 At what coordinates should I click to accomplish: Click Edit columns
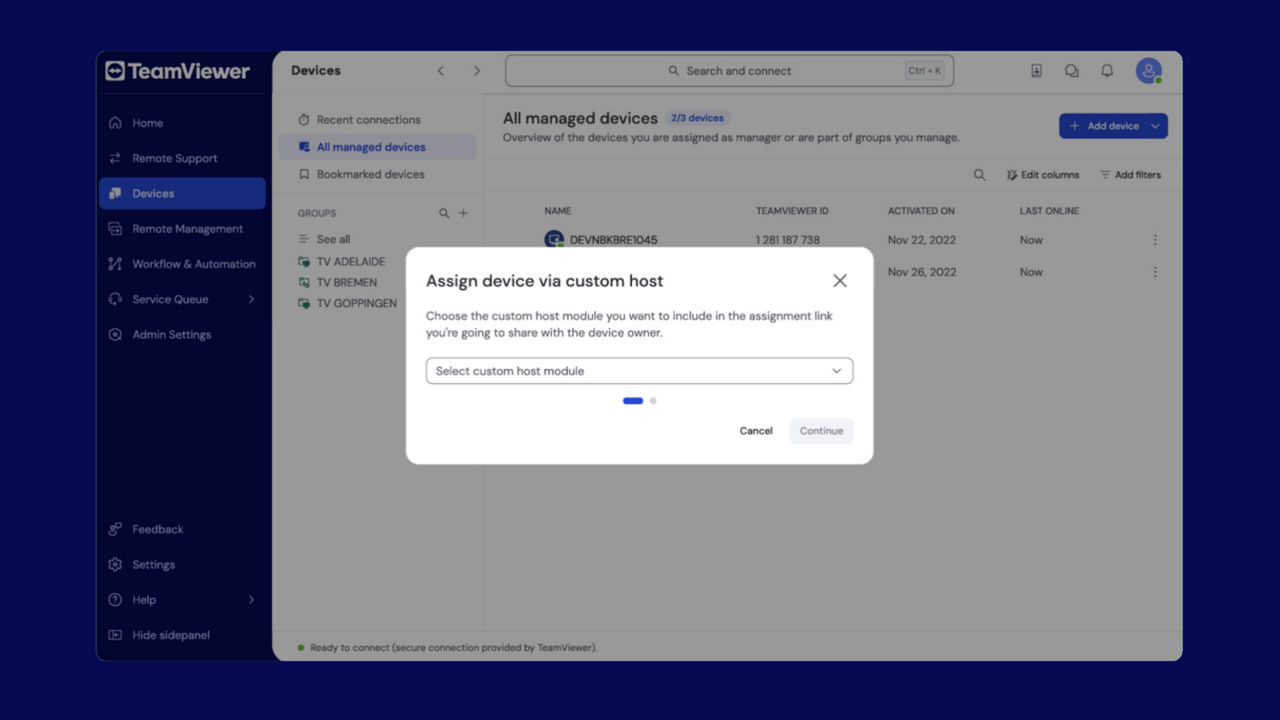tap(1042, 175)
